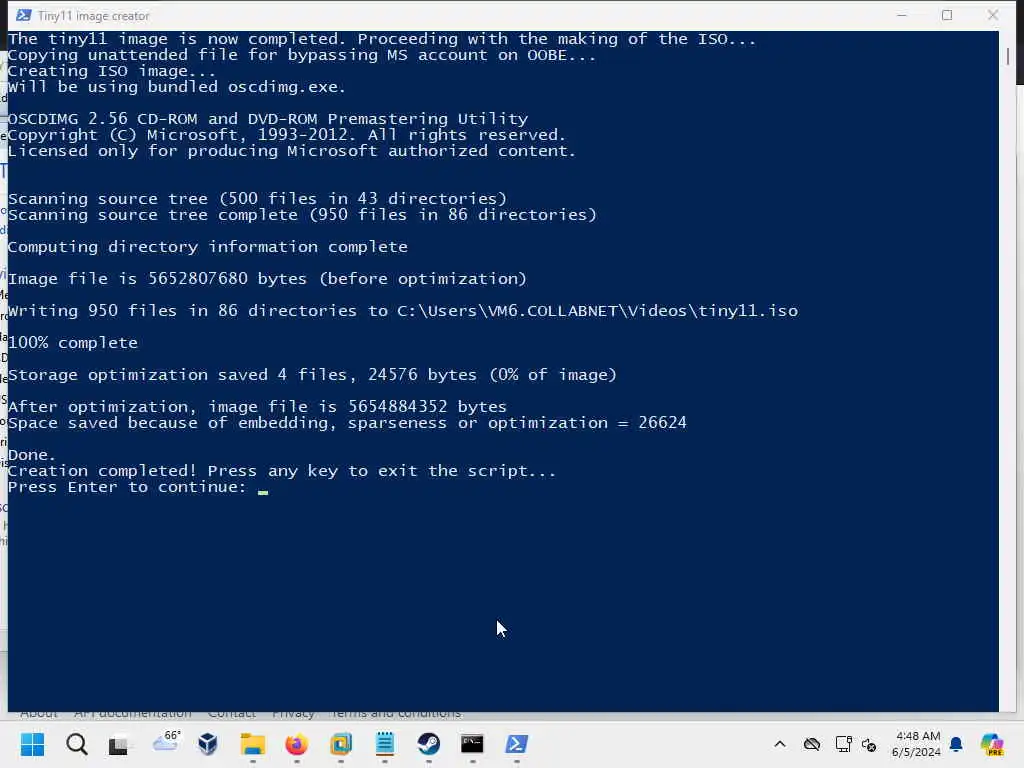Viewport: 1024px width, 768px height.
Task: Open the notification bell
Action: (956, 744)
